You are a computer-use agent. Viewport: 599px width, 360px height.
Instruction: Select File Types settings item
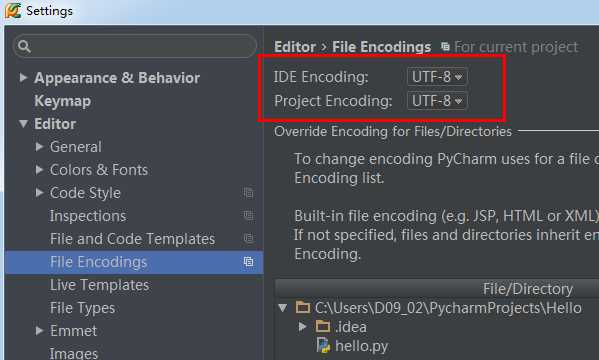tap(83, 308)
